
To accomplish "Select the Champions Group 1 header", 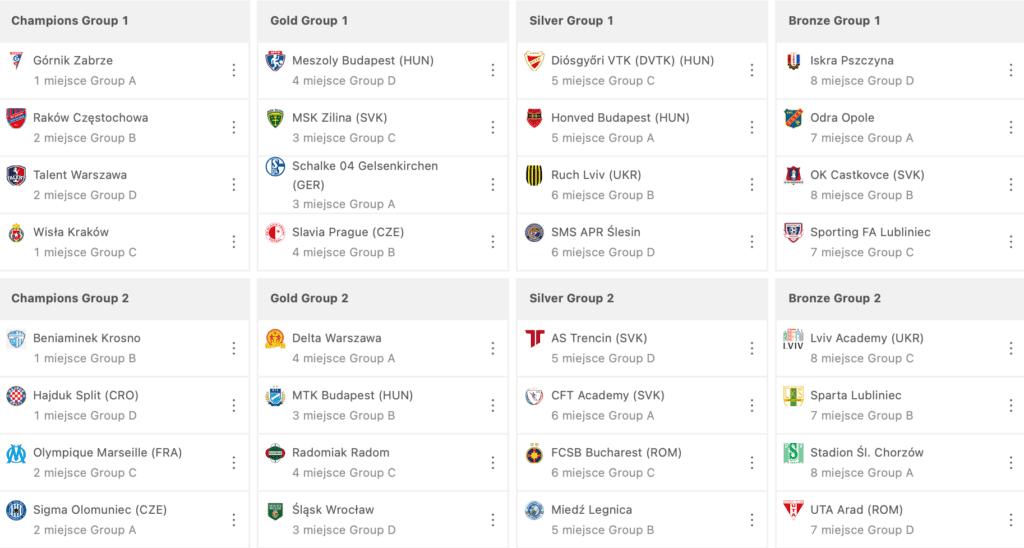I will 70,21.
